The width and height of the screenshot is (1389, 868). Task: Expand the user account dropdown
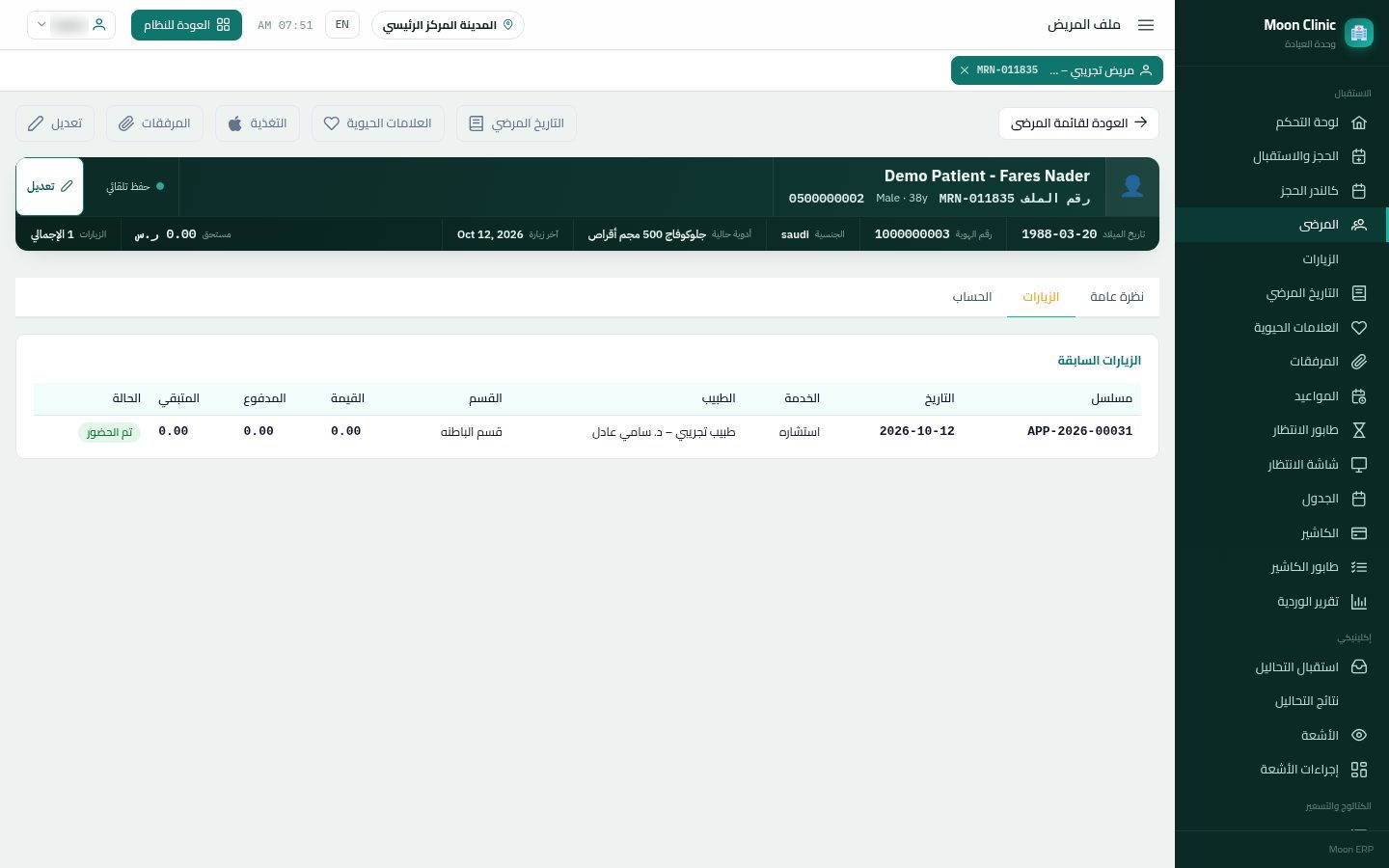click(x=71, y=25)
